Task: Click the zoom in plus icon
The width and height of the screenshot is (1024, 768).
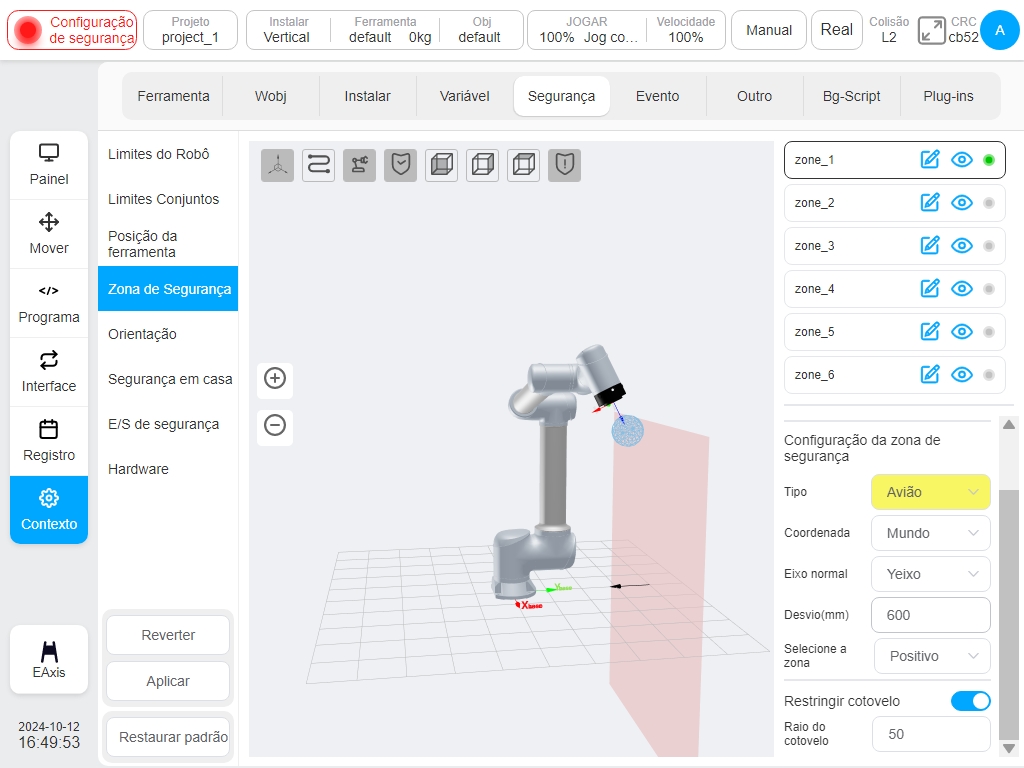Action: click(275, 378)
